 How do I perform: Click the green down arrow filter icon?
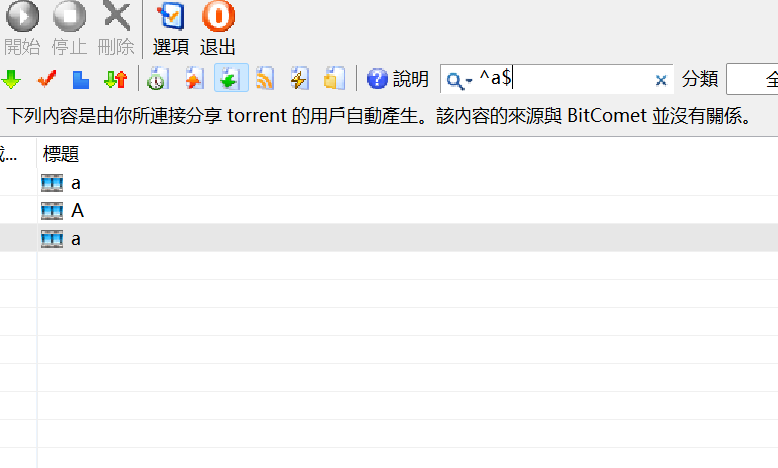(11, 79)
